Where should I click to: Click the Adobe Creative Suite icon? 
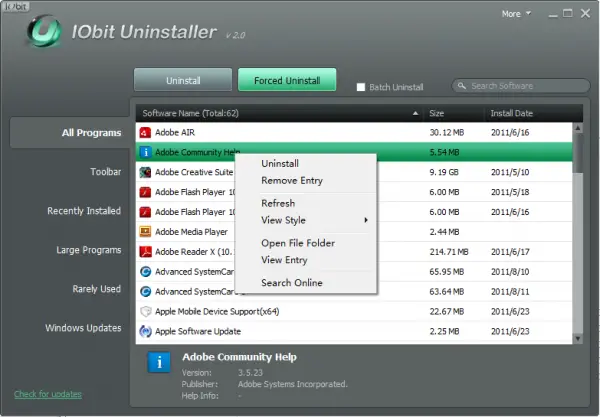[x=145, y=172]
